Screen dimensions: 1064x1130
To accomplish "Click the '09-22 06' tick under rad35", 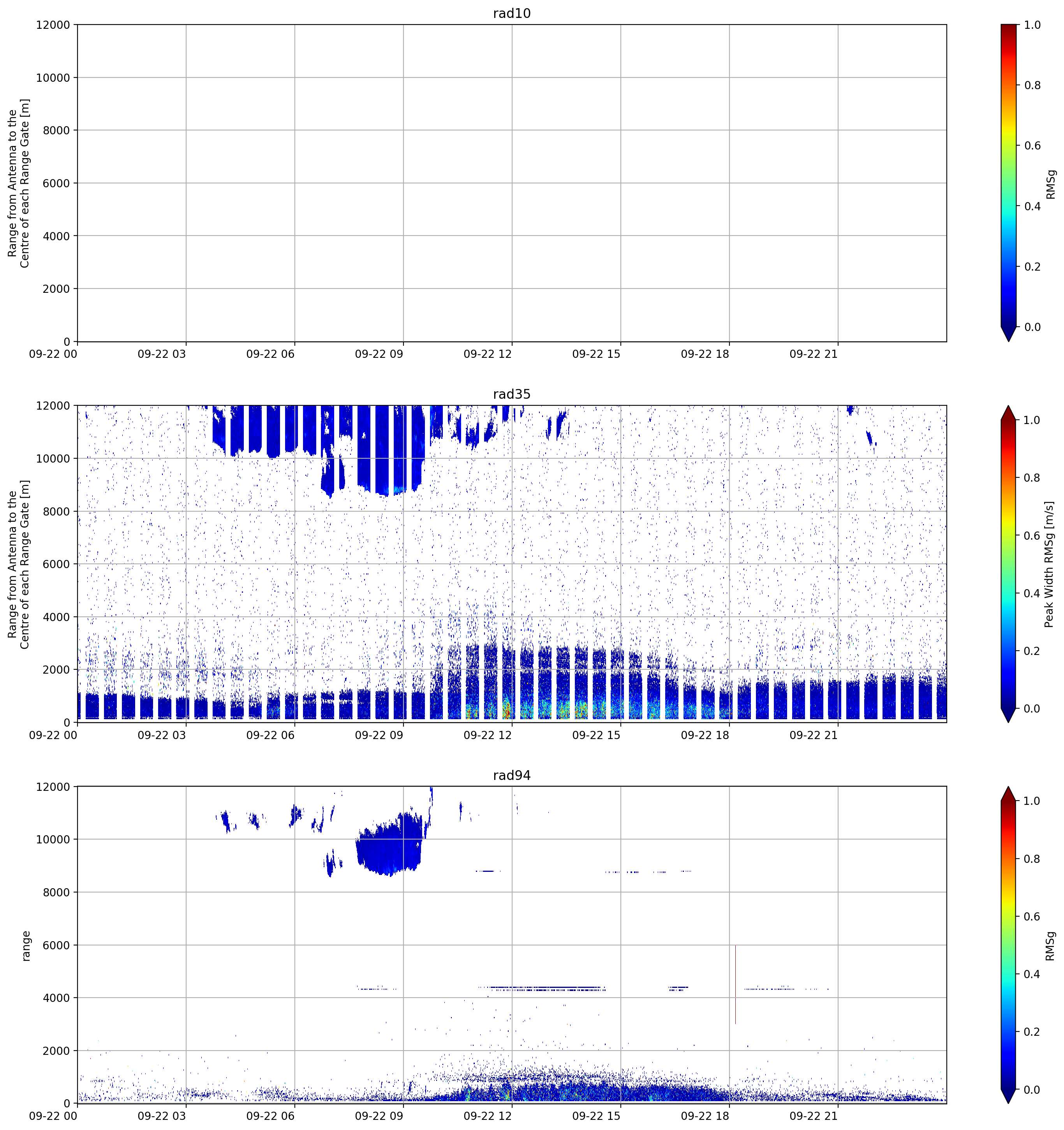I will click(271, 735).
